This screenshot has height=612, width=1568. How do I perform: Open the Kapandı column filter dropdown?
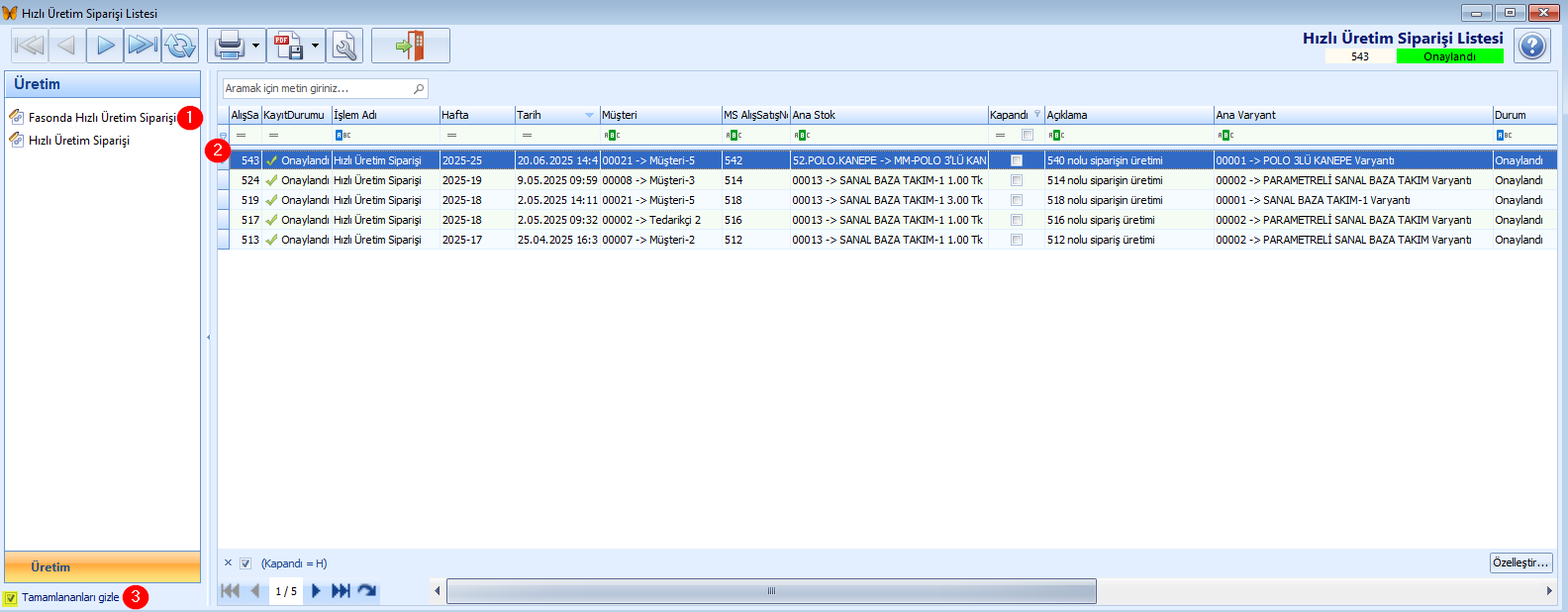point(1036,115)
